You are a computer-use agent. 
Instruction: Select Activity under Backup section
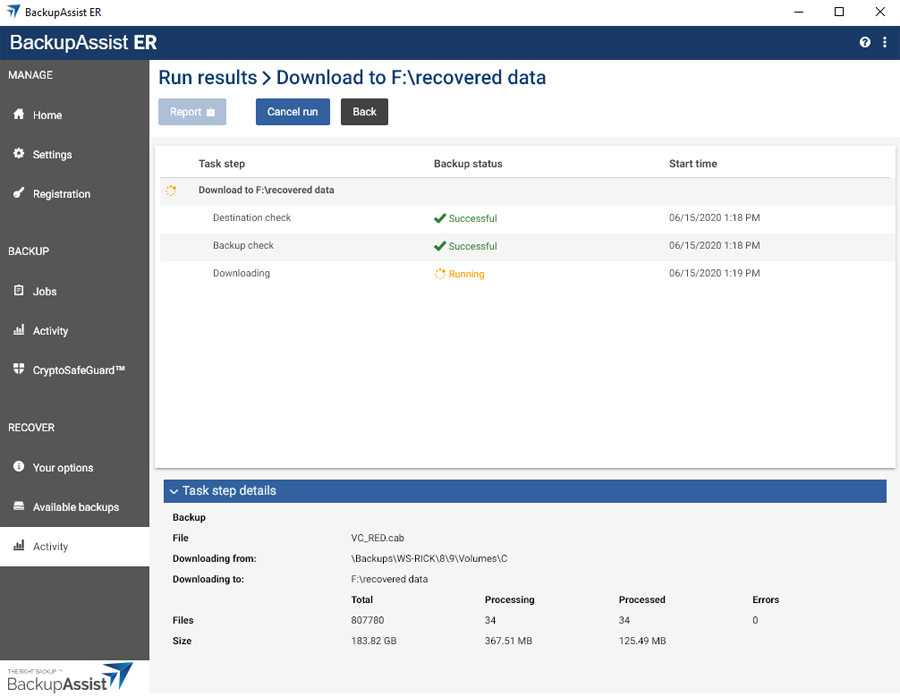pyautogui.click(x=75, y=331)
